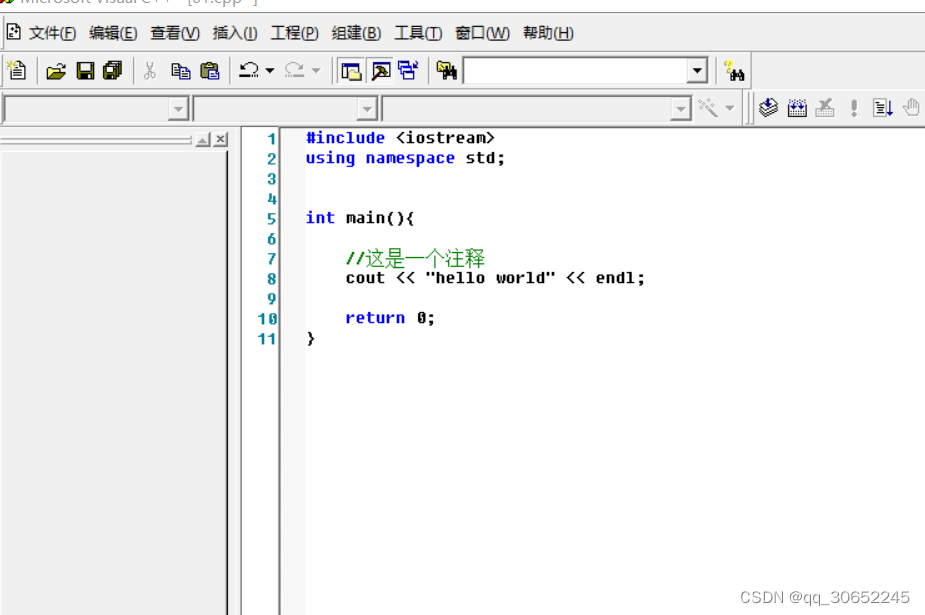Toggle the Workspace panel visibility
This screenshot has width=925, height=615.
coord(353,70)
